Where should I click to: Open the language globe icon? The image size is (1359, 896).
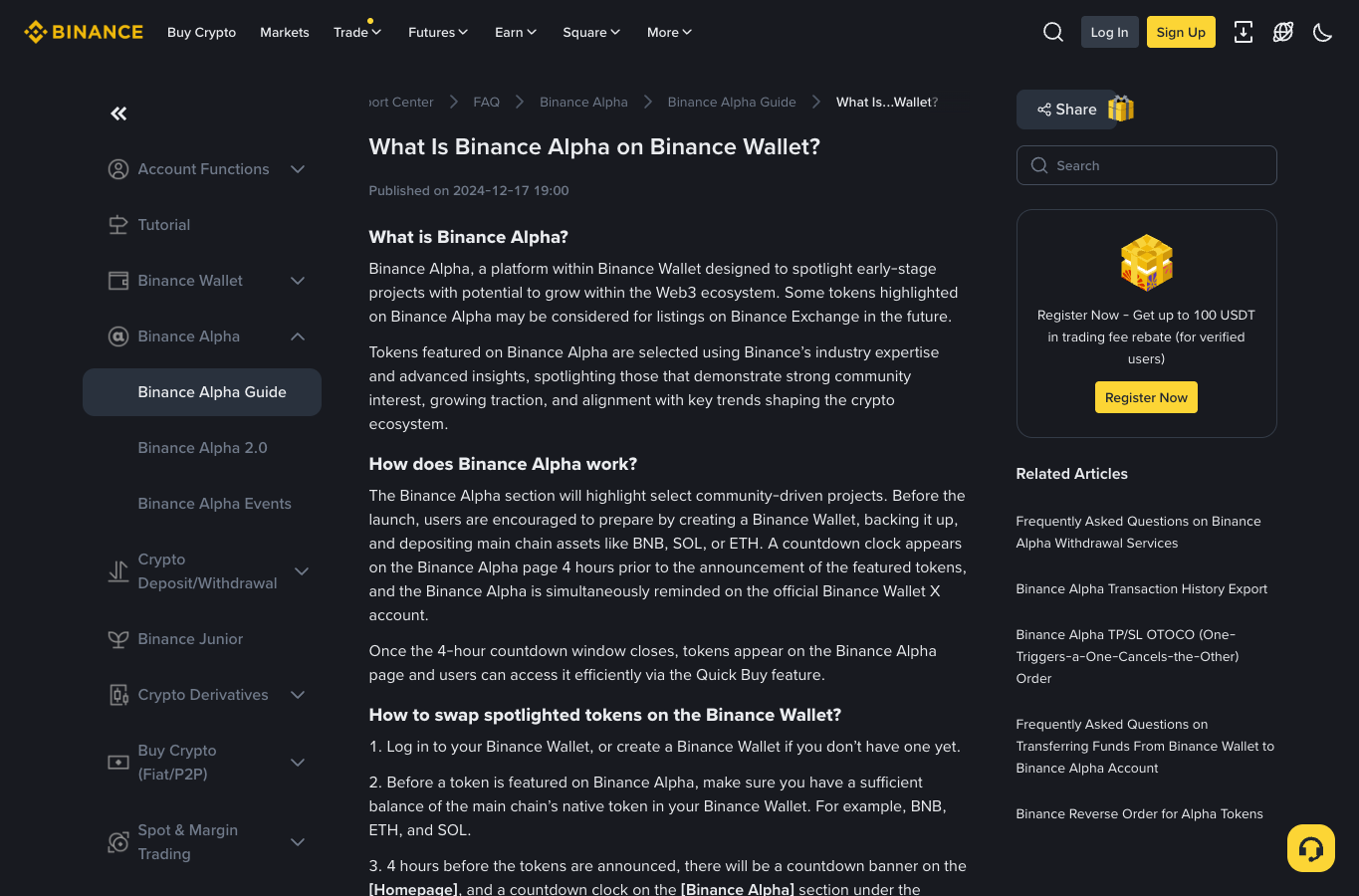[1283, 32]
